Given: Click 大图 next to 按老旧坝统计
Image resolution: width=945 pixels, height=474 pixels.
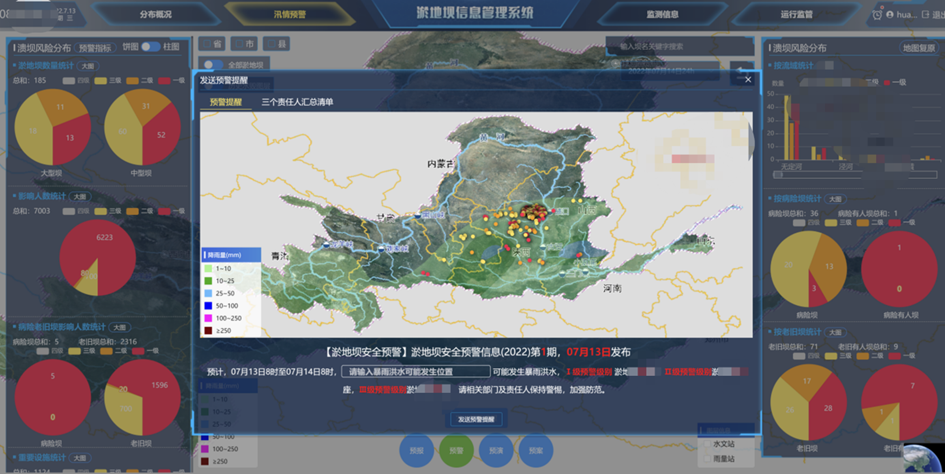Looking at the screenshot, I should (x=835, y=332).
